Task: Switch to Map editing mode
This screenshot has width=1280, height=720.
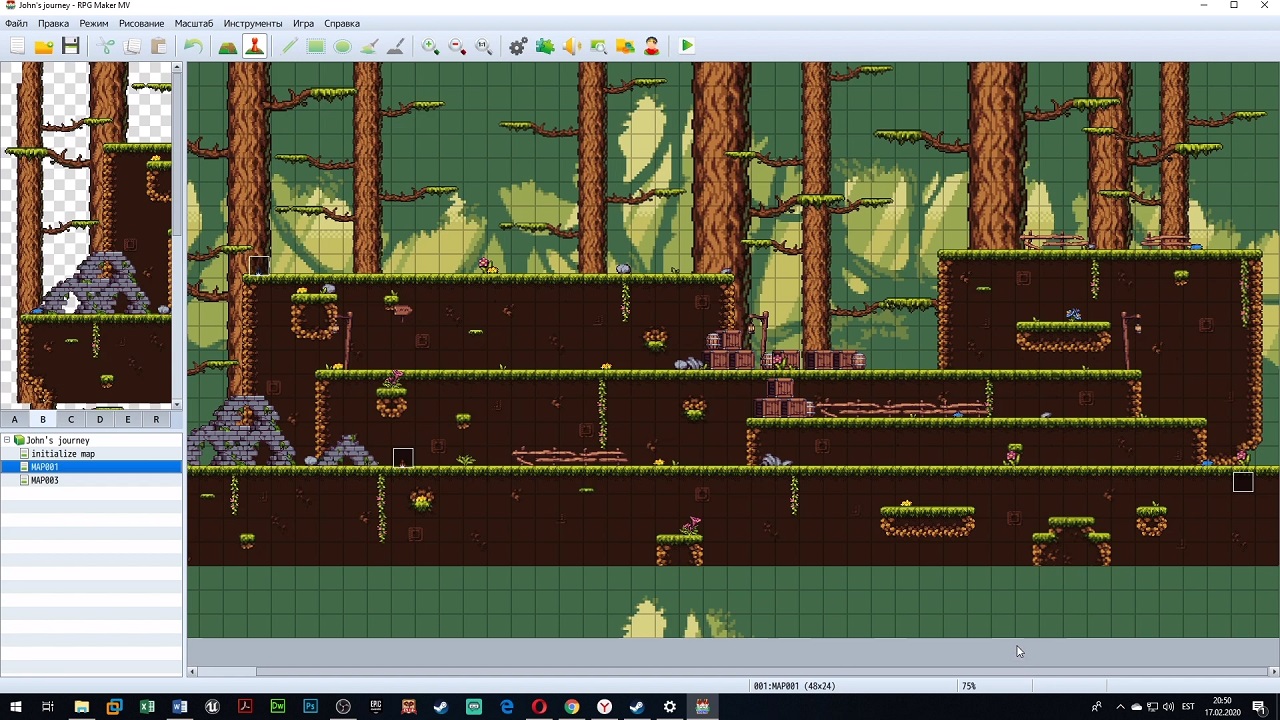Action: [x=228, y=46]
